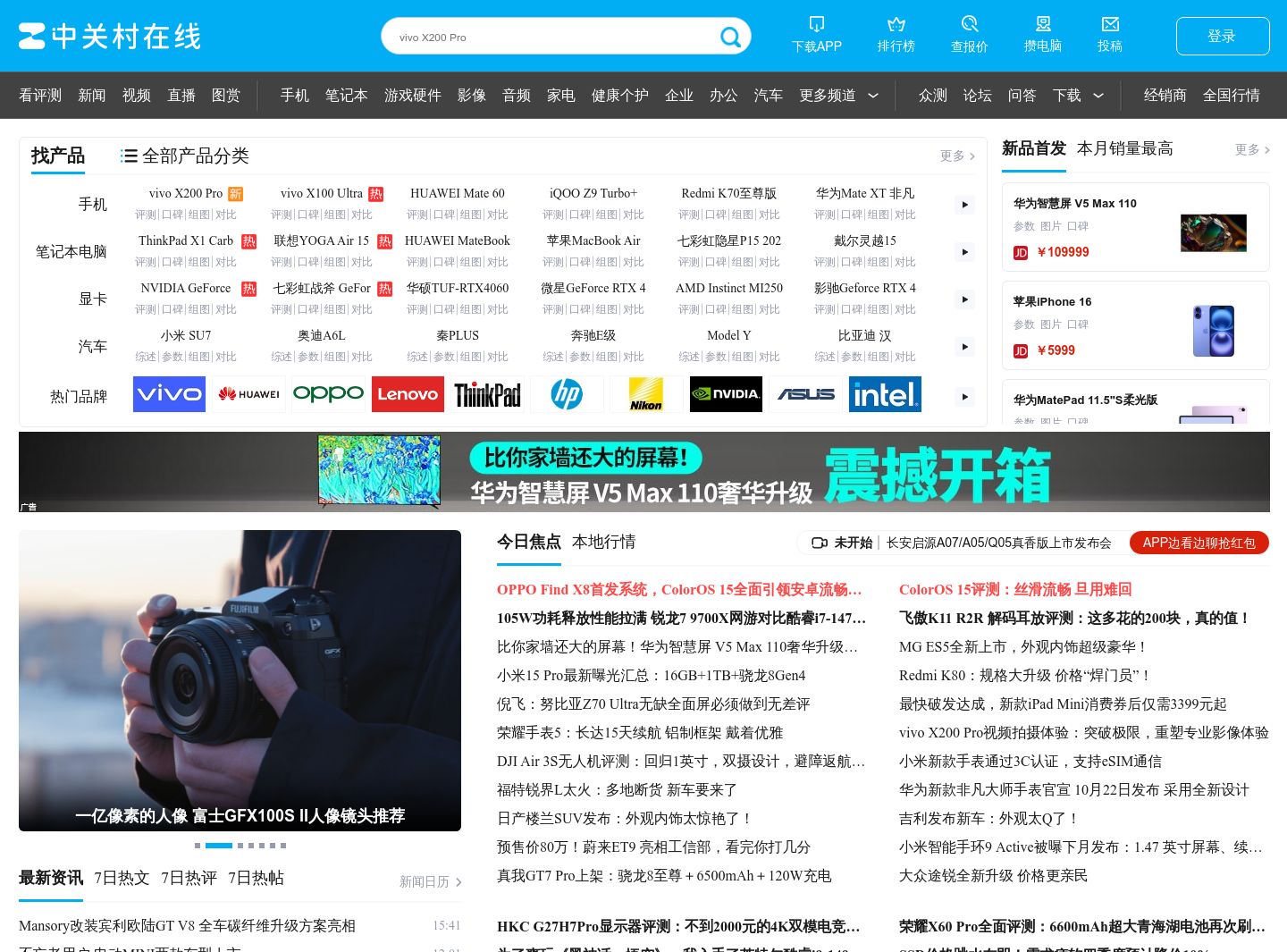This screenshot has width=1287, height=952.
Task: Open the OPPO brand logo
Action: [x=328, y=394]
